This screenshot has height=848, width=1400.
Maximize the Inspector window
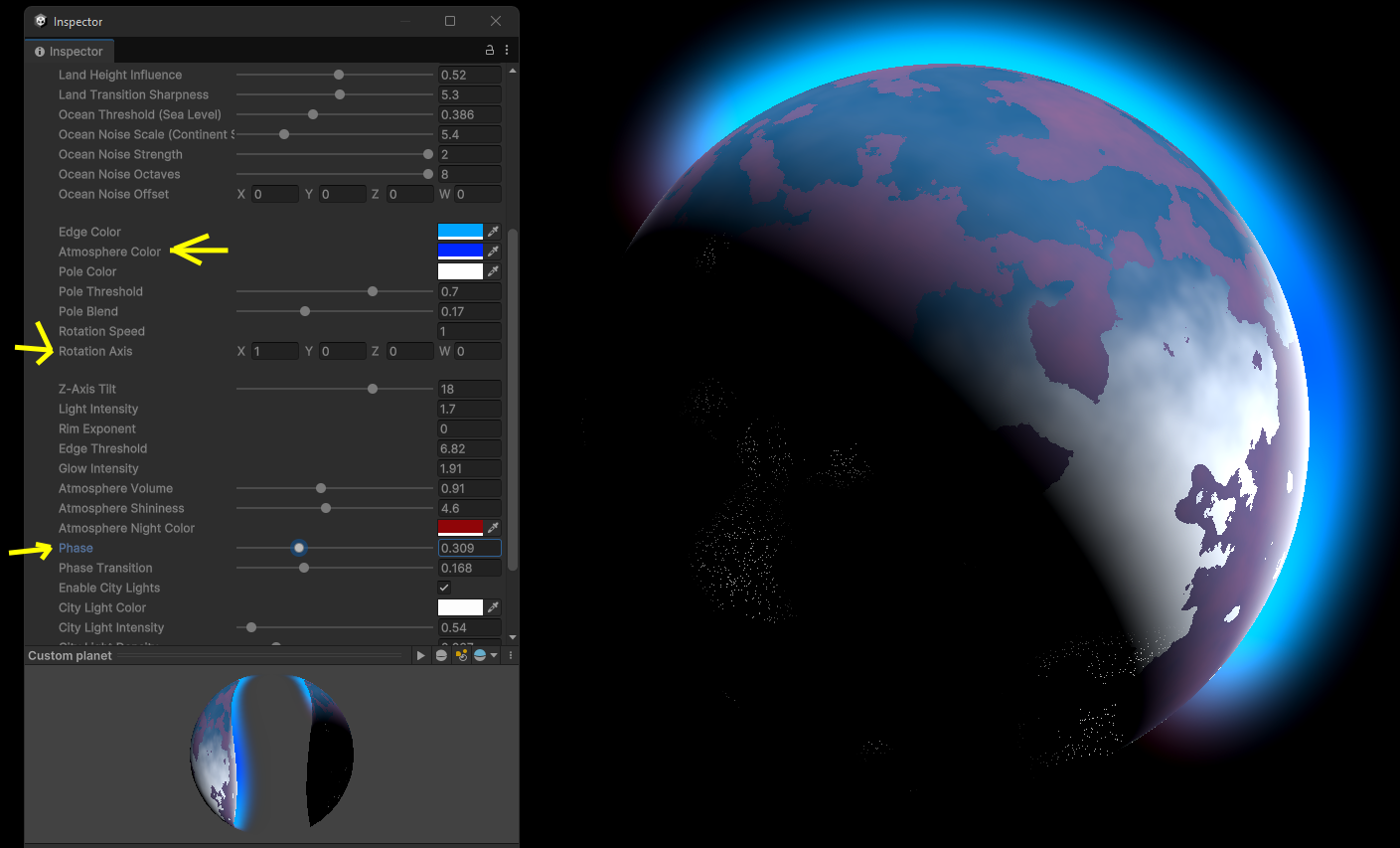[x=450, y=21]
